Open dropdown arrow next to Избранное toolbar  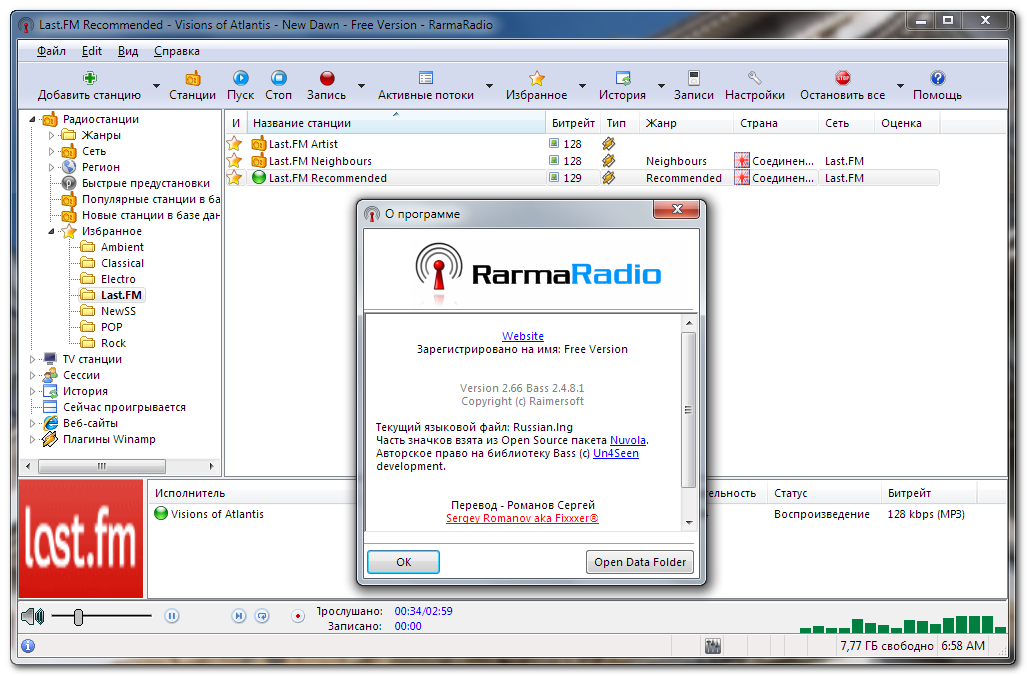coord(582,86)
